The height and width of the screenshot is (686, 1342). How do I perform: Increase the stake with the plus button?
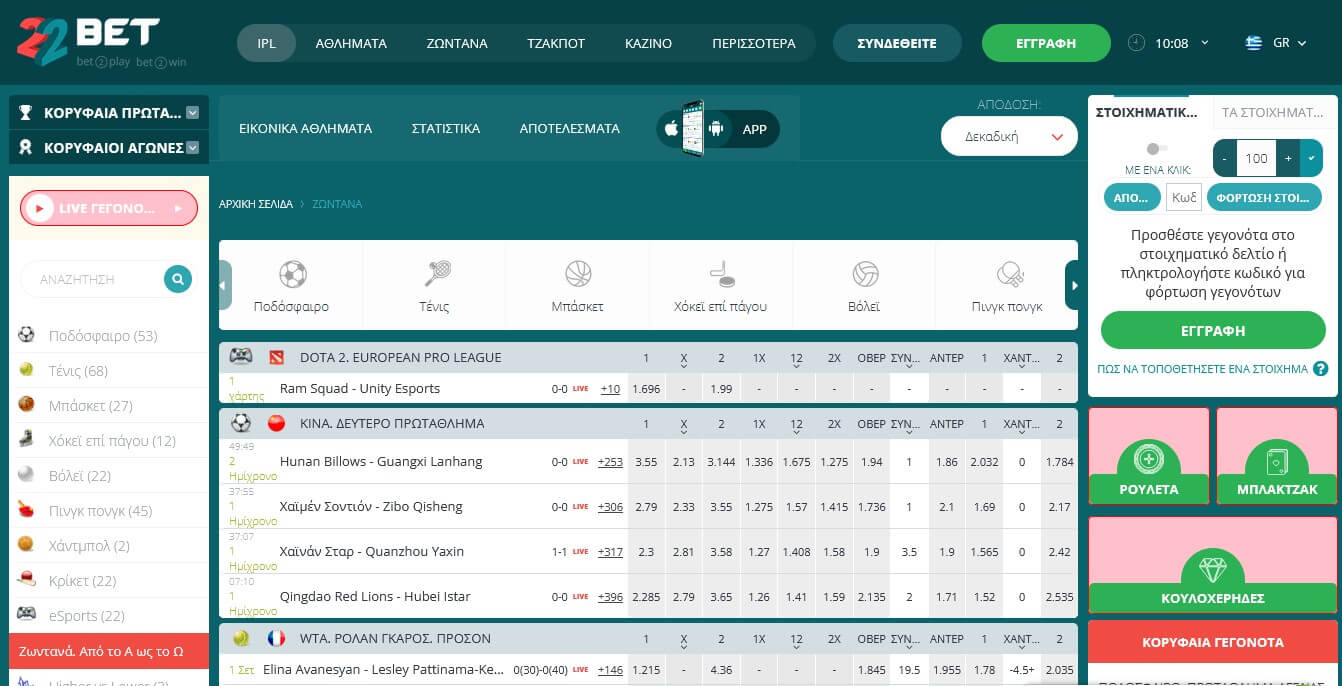[x=1288, y=158]
